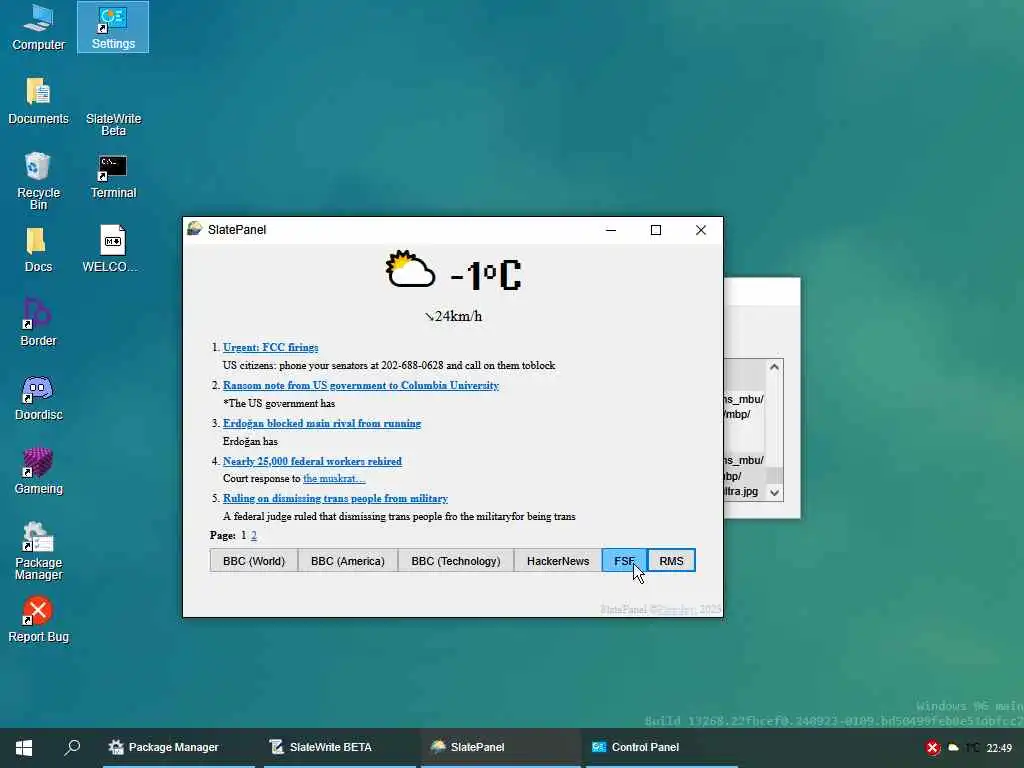Select the HackerNews tab
Image resolution: width=1024 pixels, height=768 pixels.
(558, 561)
